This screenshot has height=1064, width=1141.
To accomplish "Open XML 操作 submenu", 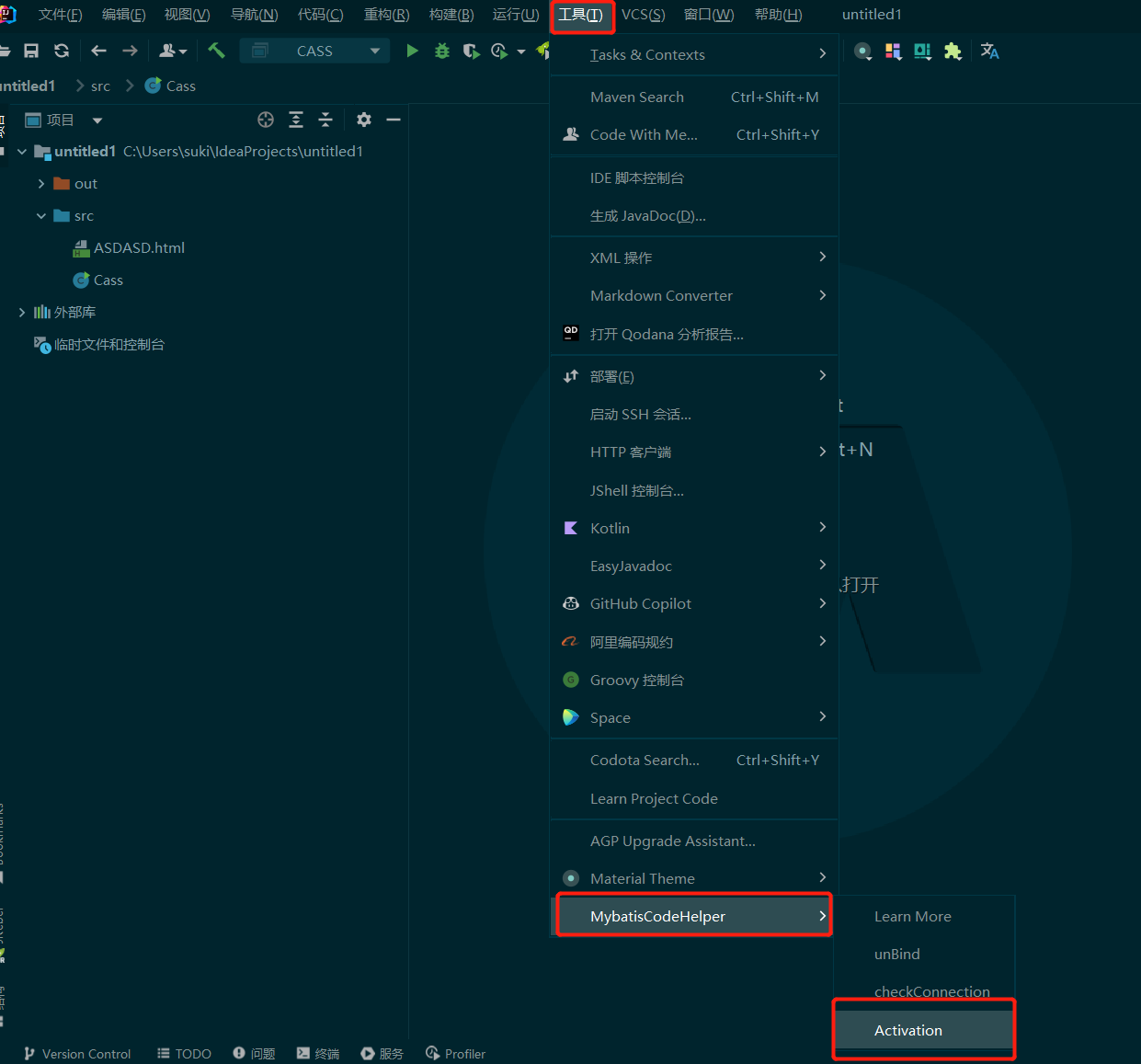I will tap(694, 257).
